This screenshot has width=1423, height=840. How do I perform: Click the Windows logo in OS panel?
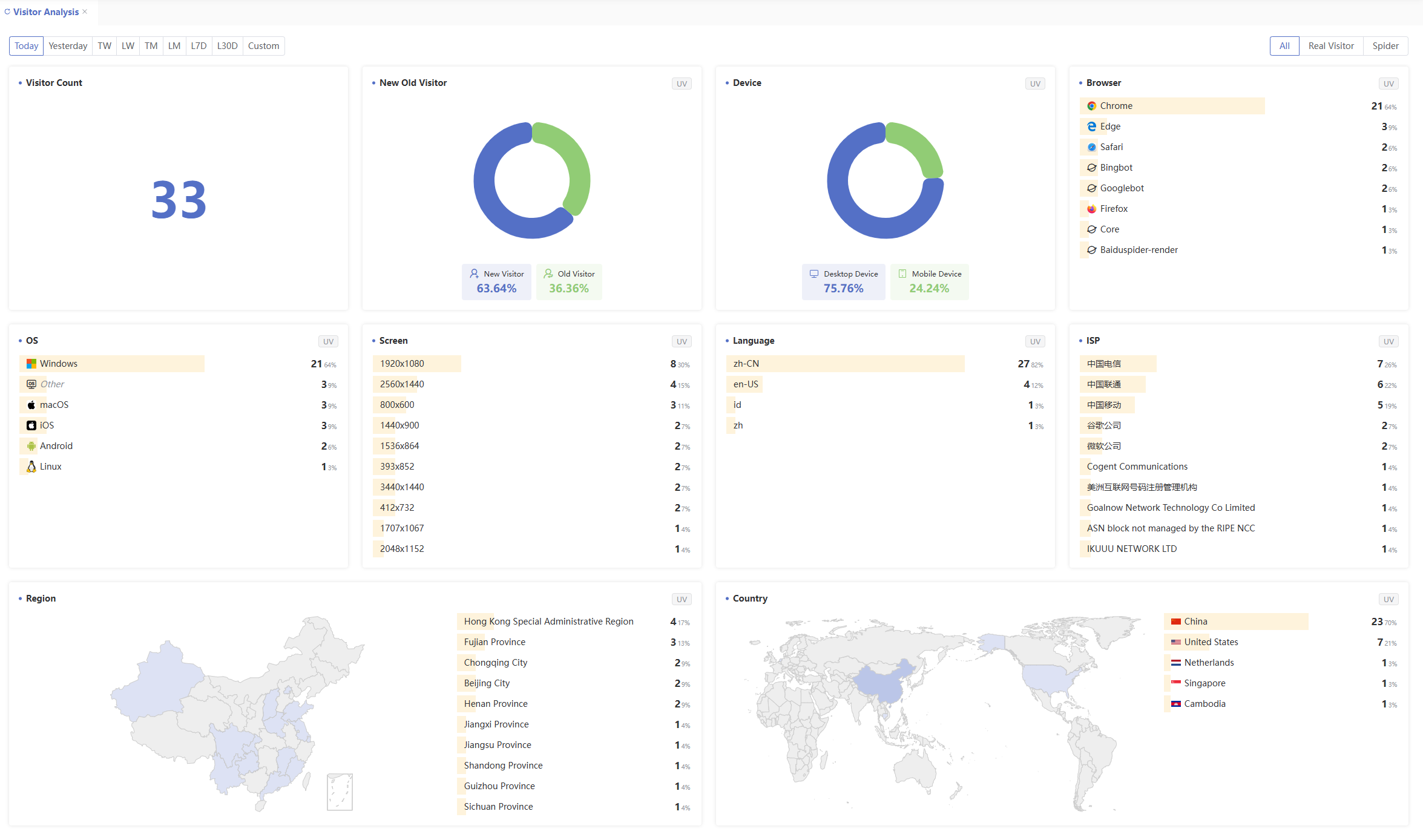pos(31,364)
